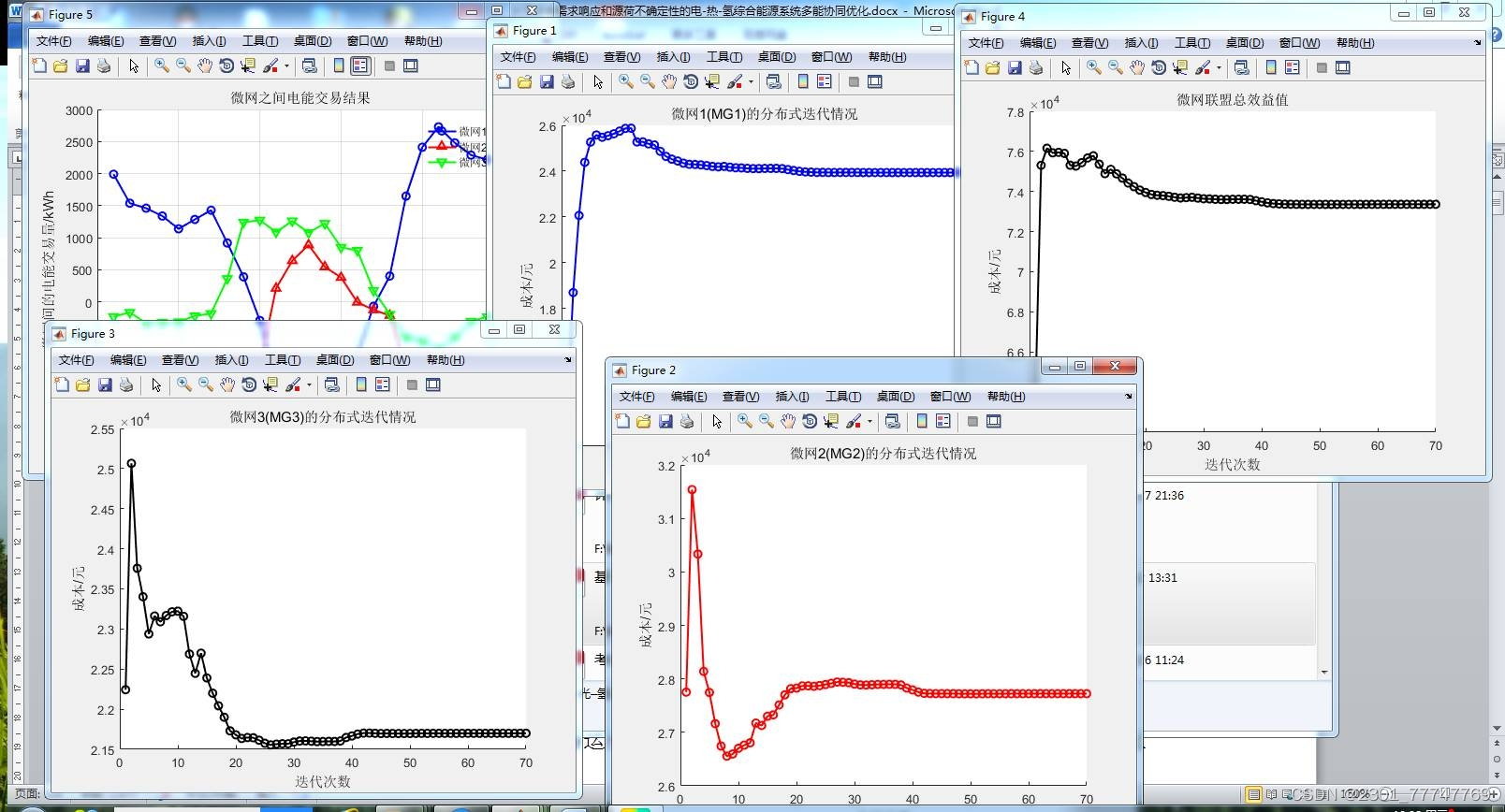Select Zoom In tool in Figure 5
The height and width of the screenshot is (812, 1505).
point(162,65)
